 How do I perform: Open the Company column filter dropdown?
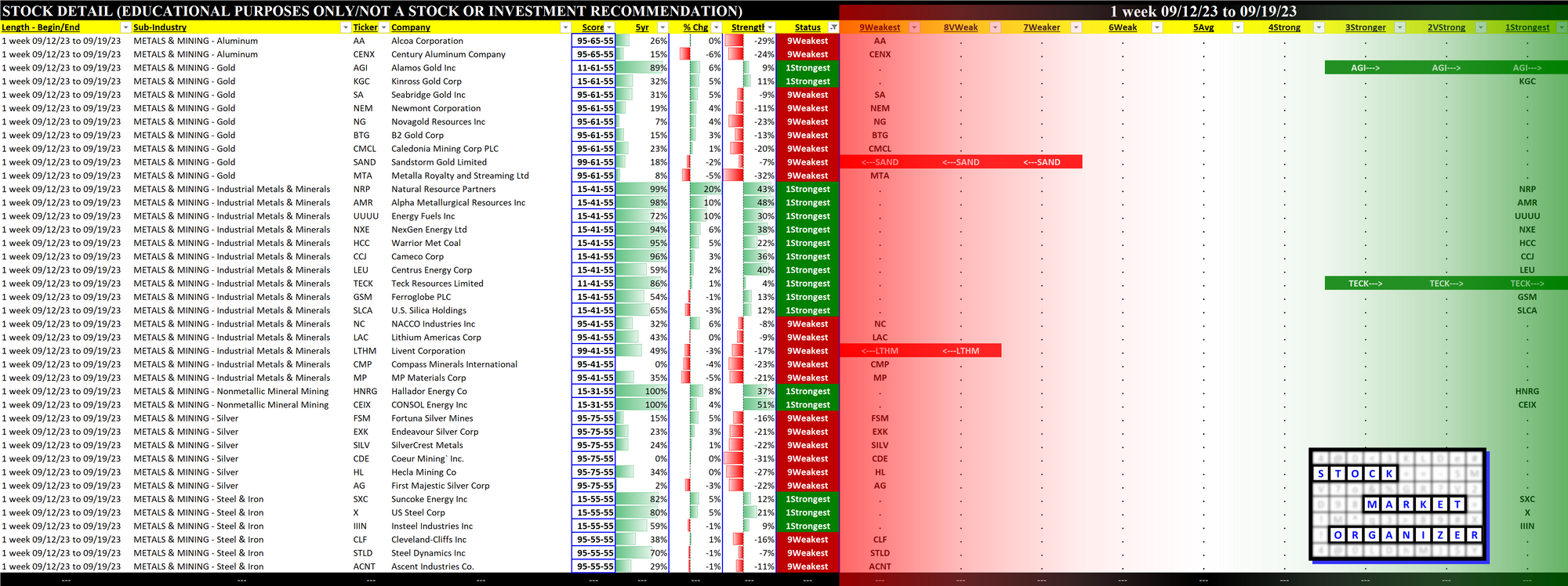pos(564,27)
